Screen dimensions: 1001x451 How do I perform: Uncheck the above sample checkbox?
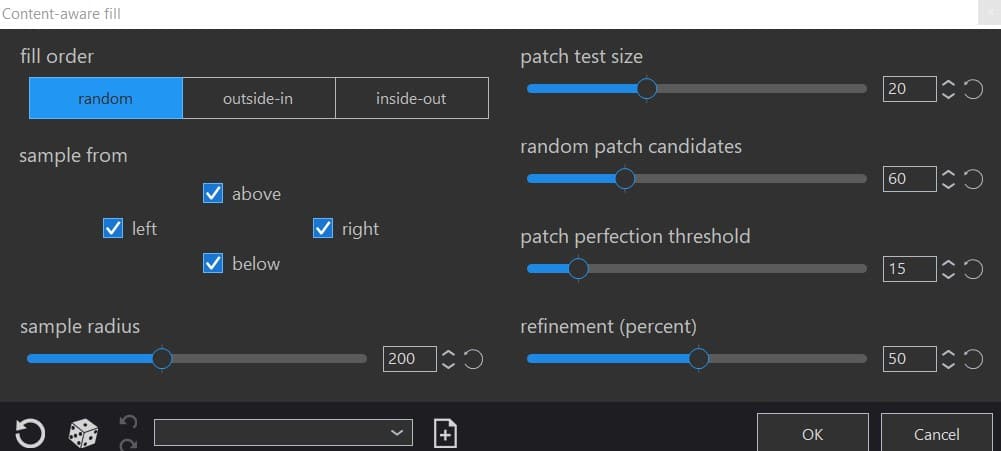click(213, 193)
